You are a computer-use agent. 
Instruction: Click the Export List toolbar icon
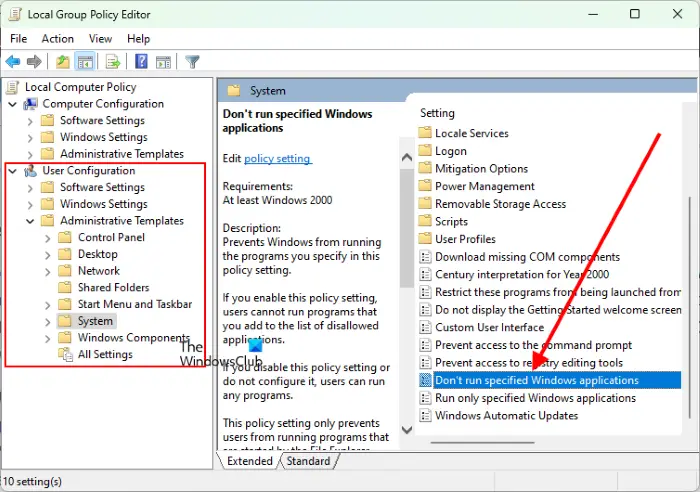[x=113, y=61]
